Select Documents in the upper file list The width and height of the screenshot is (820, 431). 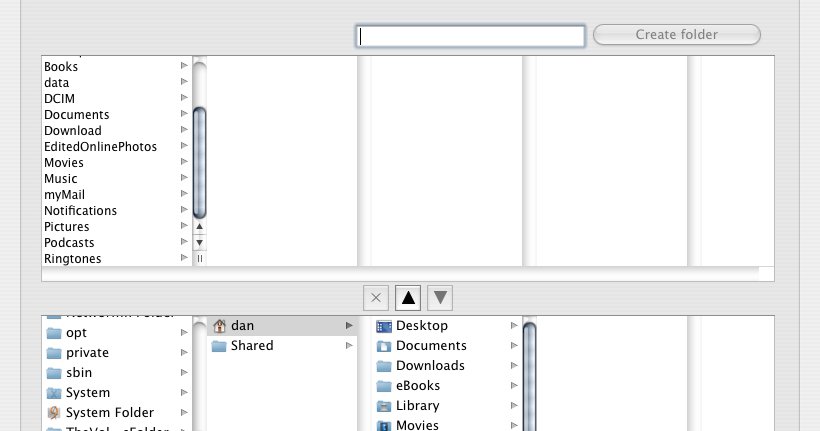(x=76, y=115)
